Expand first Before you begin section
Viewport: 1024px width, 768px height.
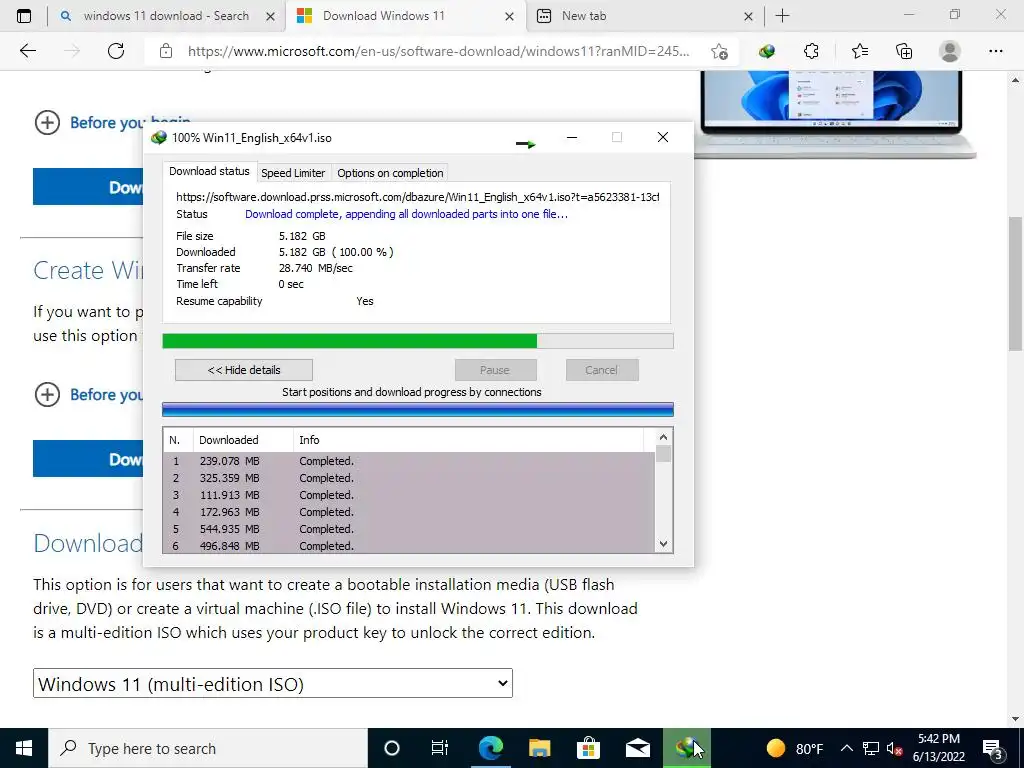(x=47, y=122)
